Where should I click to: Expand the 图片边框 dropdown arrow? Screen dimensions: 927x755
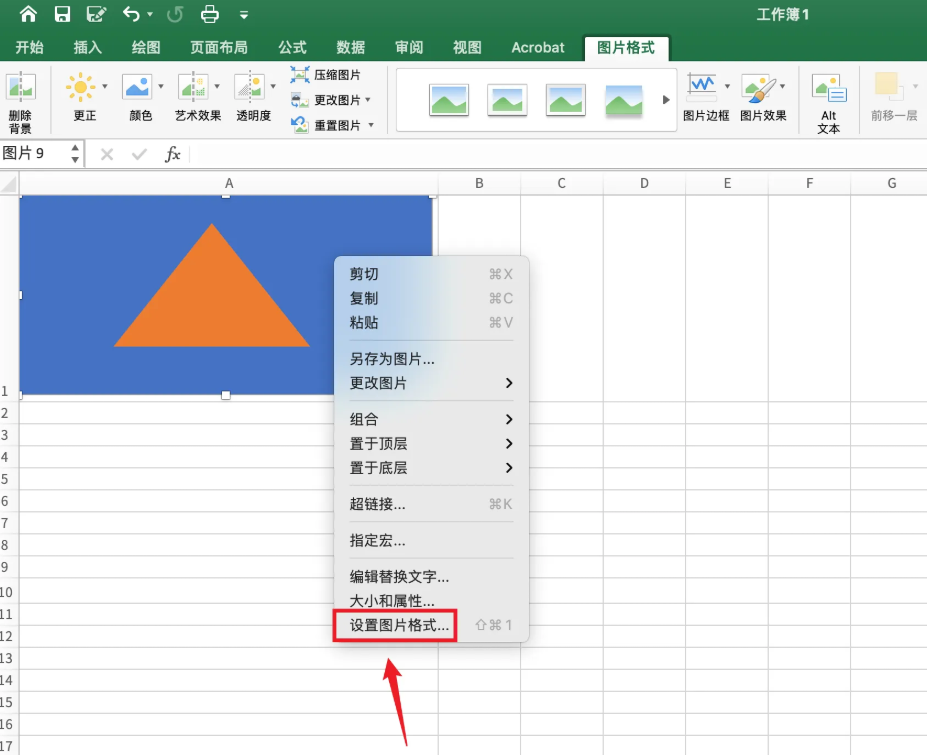point(728,86)
